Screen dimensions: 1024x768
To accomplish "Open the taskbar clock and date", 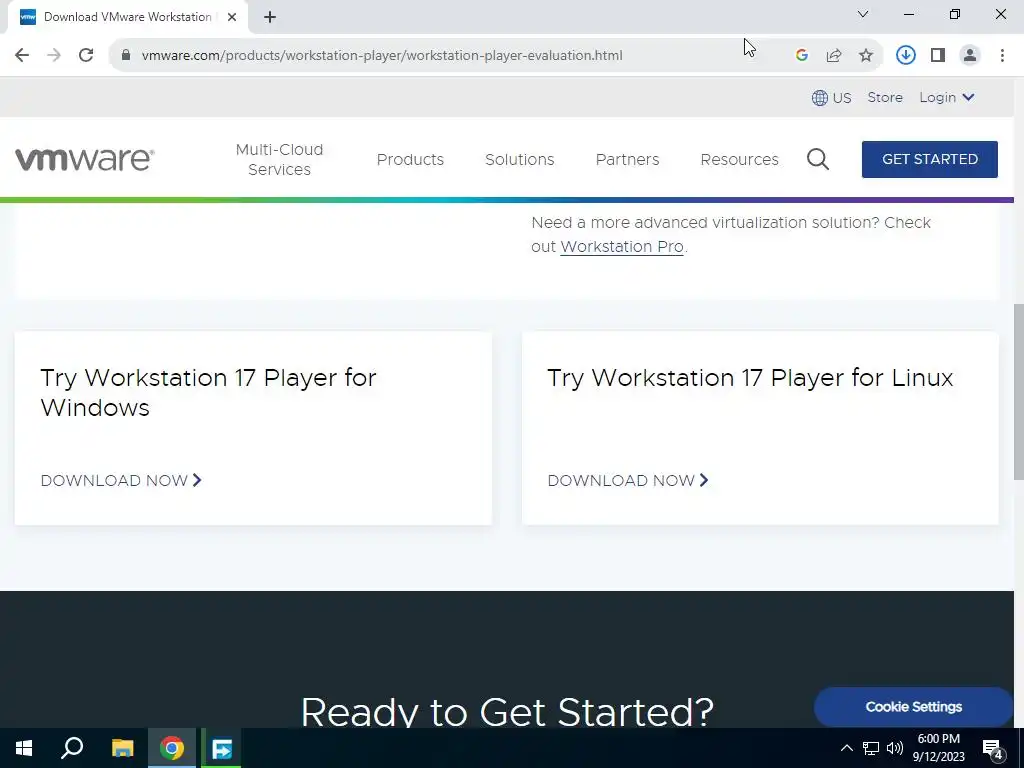I will pos(938,748).
